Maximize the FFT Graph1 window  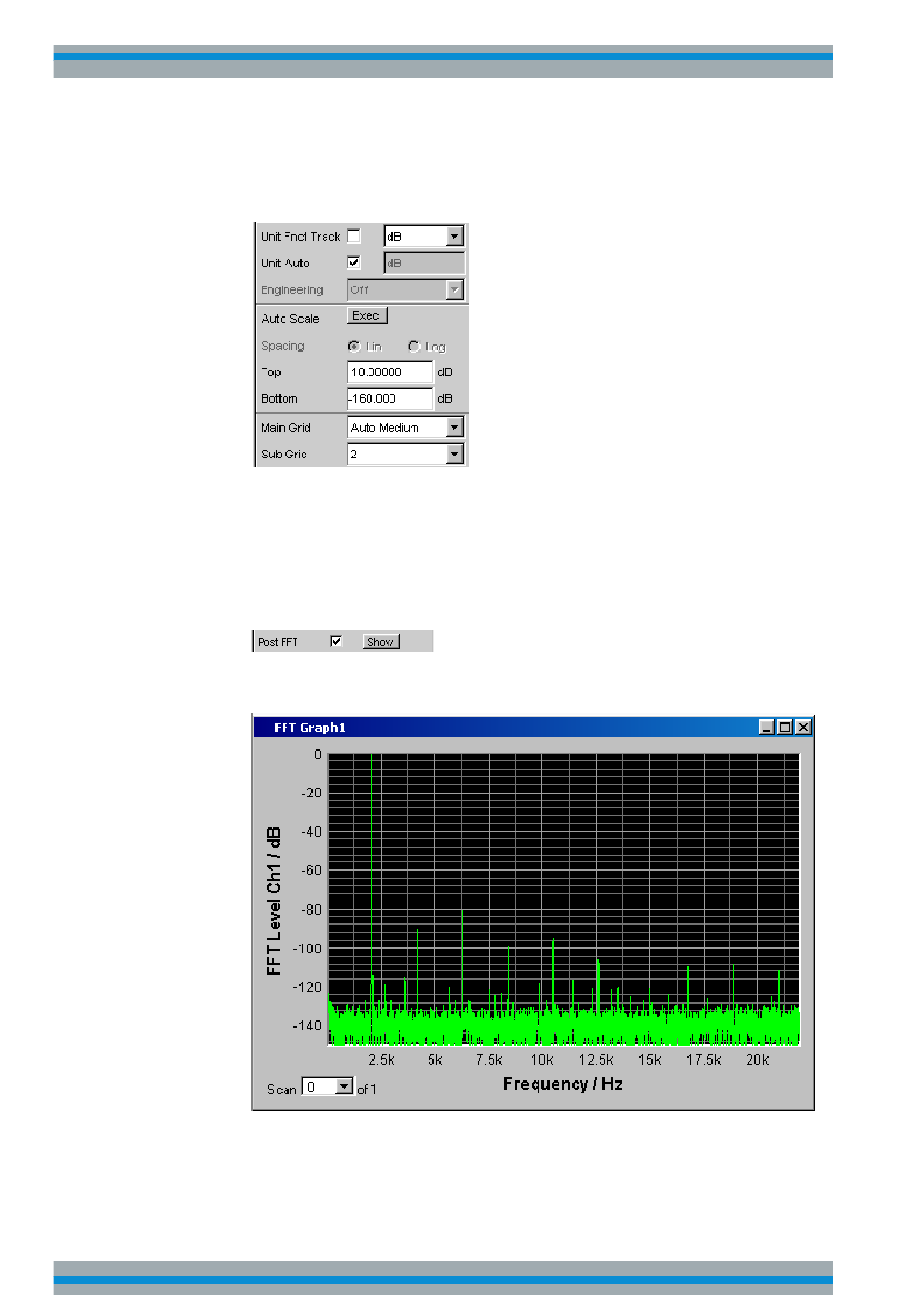[x=785, y=728]
